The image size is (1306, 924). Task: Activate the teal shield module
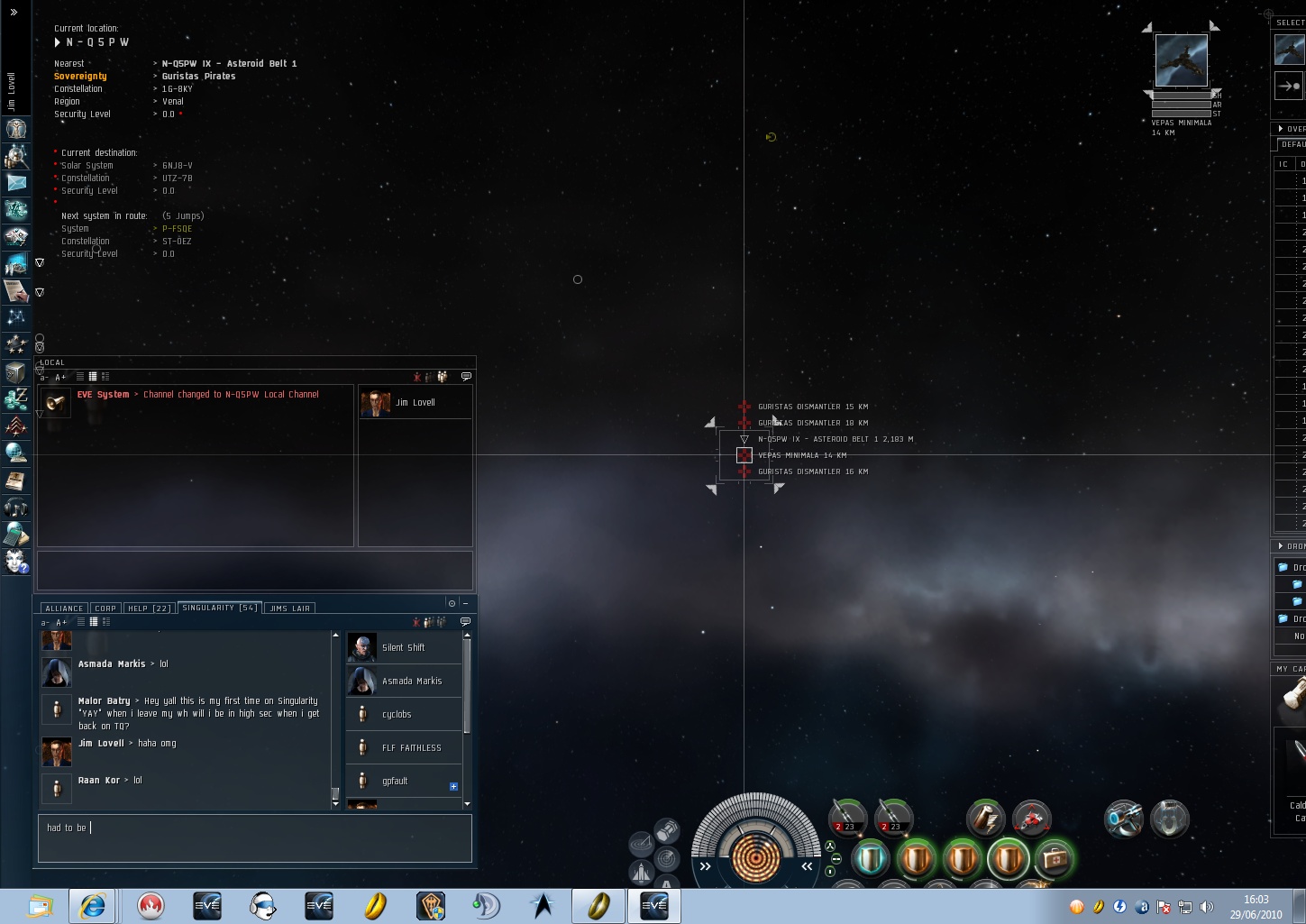point(871,858)
